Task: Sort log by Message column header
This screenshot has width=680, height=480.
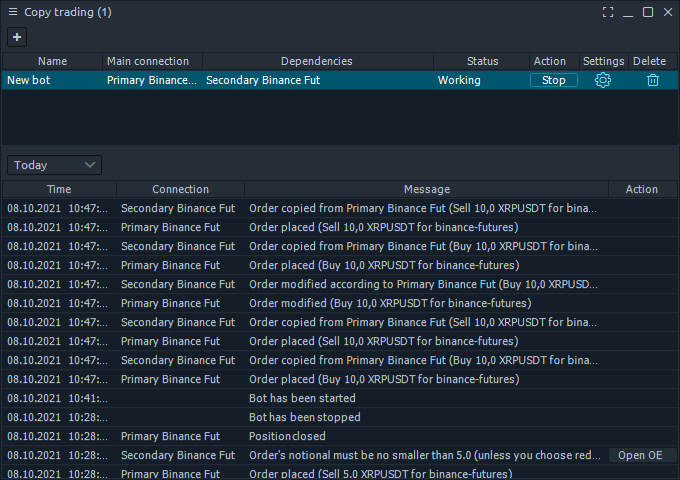Action: pyautogui.click(x=427, y=189)
